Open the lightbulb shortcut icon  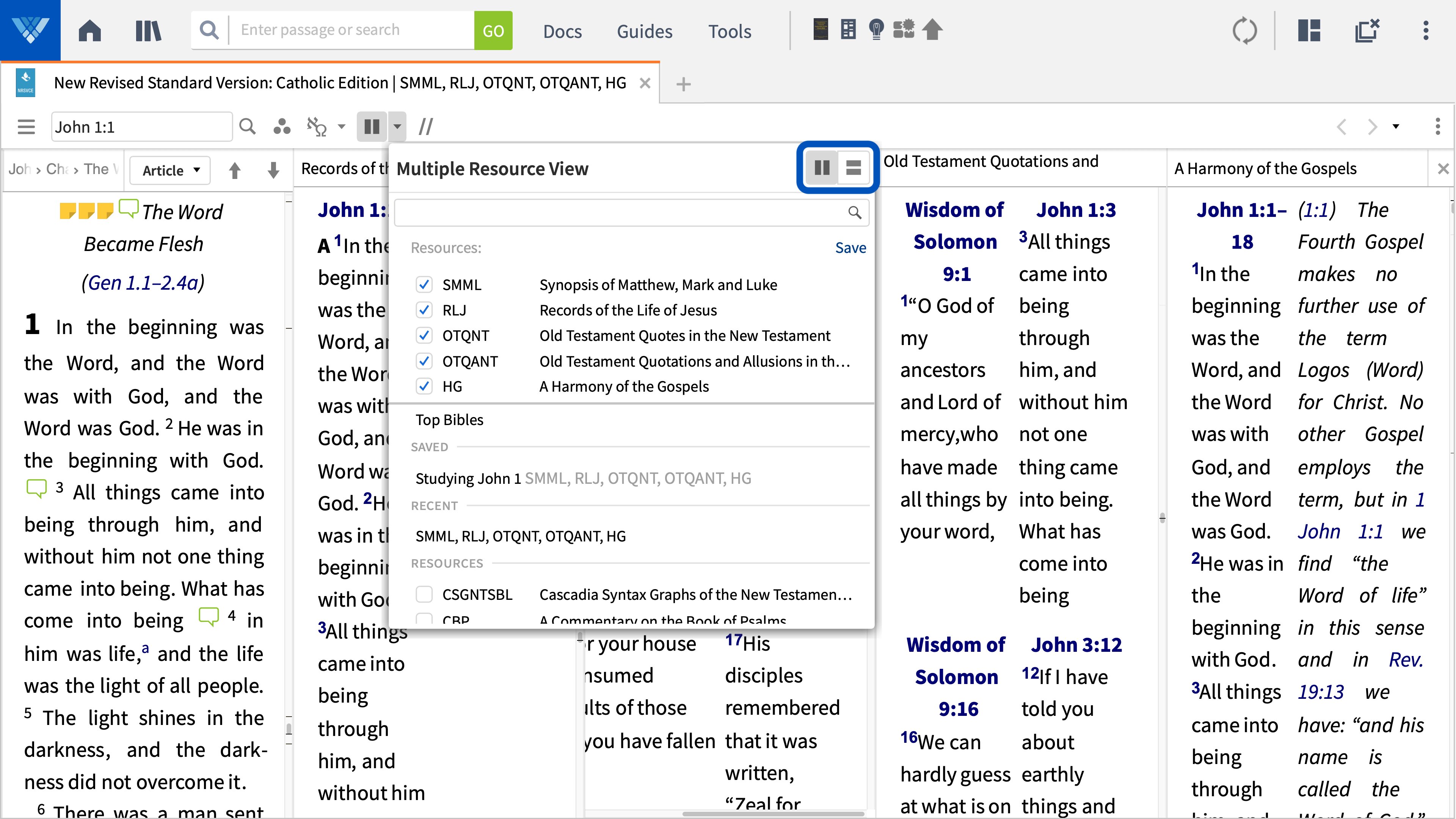(x=876, y=29)
